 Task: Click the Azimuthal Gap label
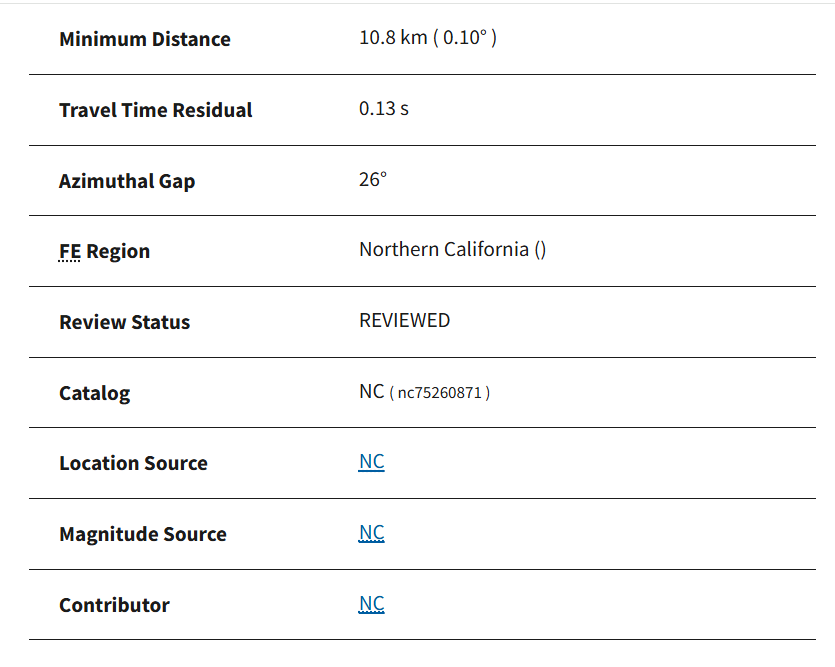tap(127, 181)
